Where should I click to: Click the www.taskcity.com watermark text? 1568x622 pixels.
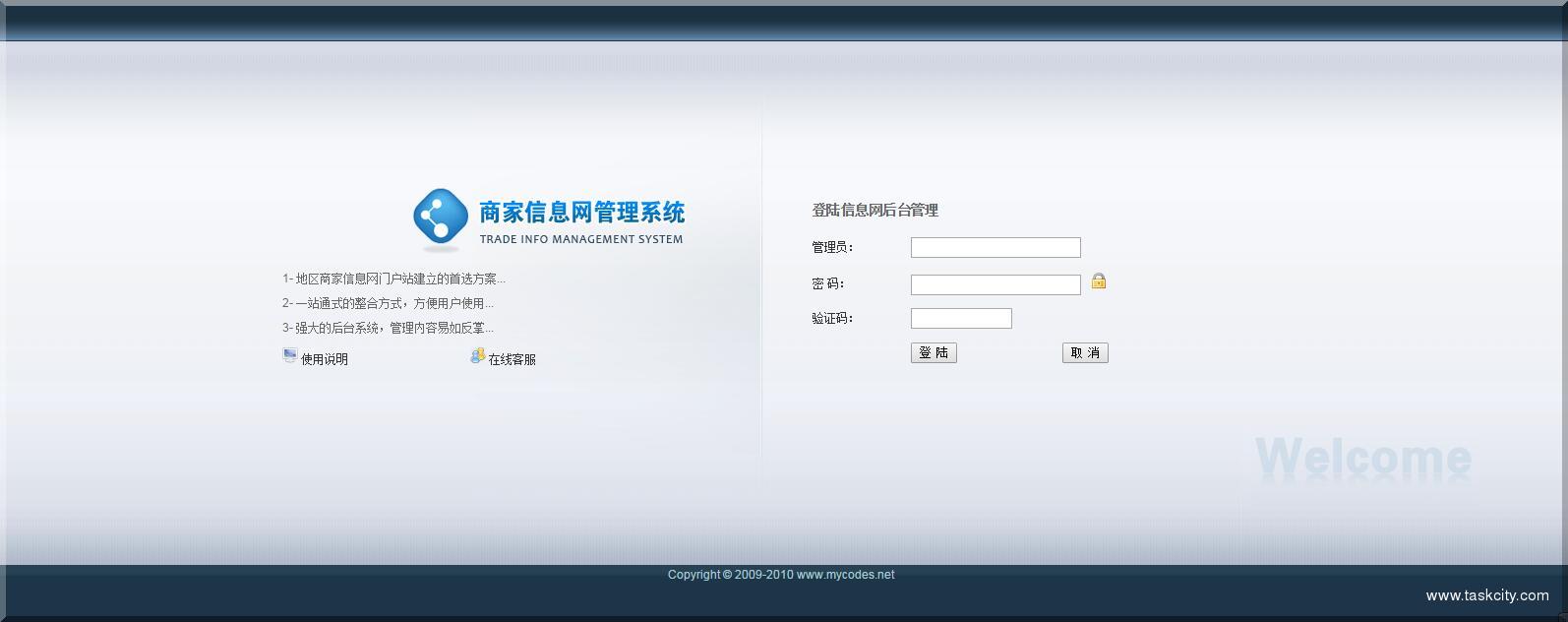[1486, 595]
